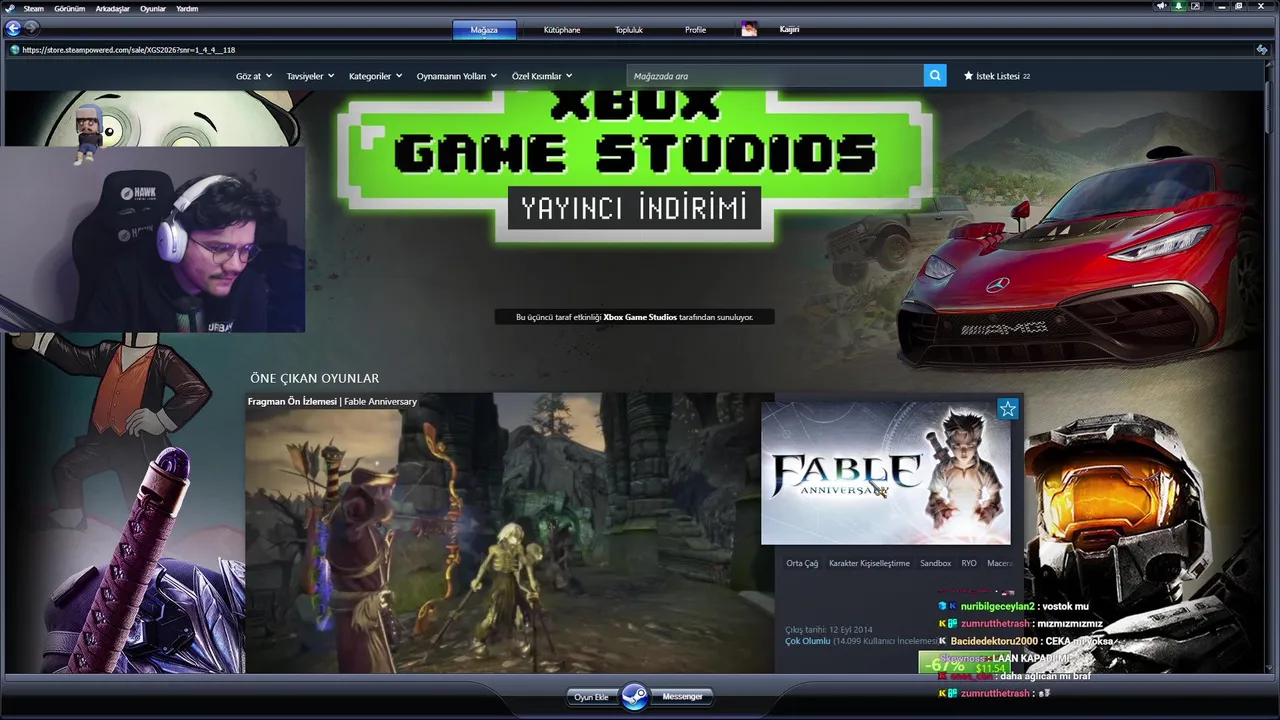Go back with the blue back arrow
Screen dimensions: 1280x720
[13, 29]
